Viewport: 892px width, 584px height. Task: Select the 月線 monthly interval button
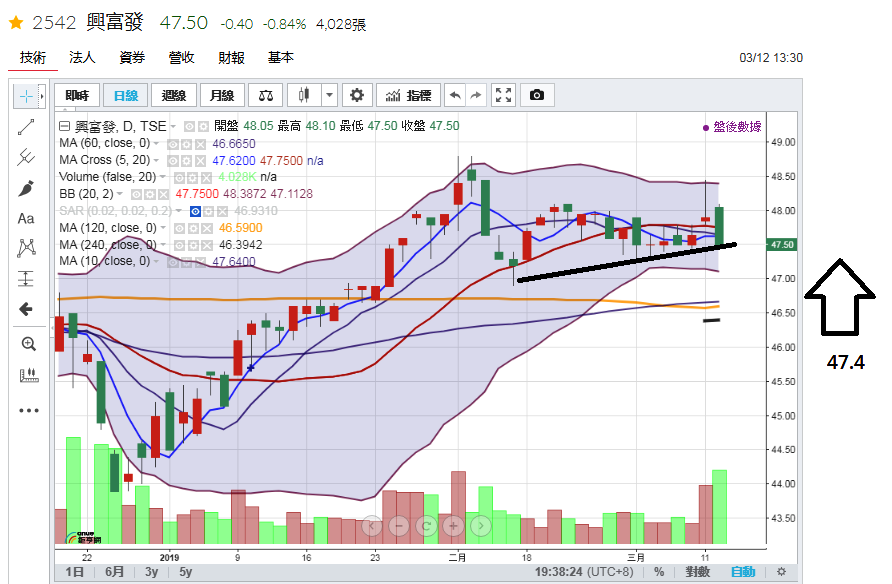point(222,95)
